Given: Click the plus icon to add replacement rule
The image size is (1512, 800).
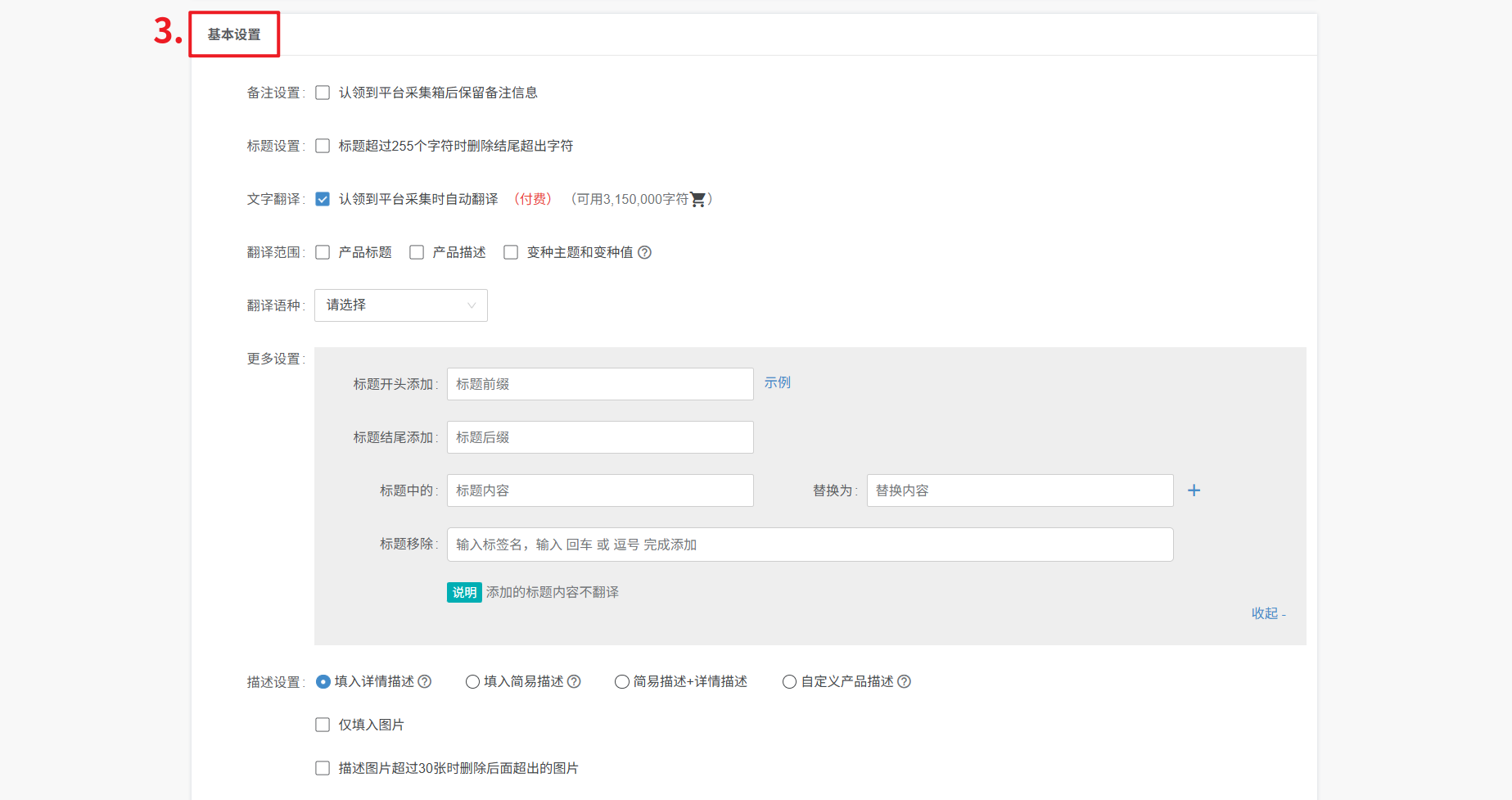Looking at the screenshot, I should pos(1194,490).
